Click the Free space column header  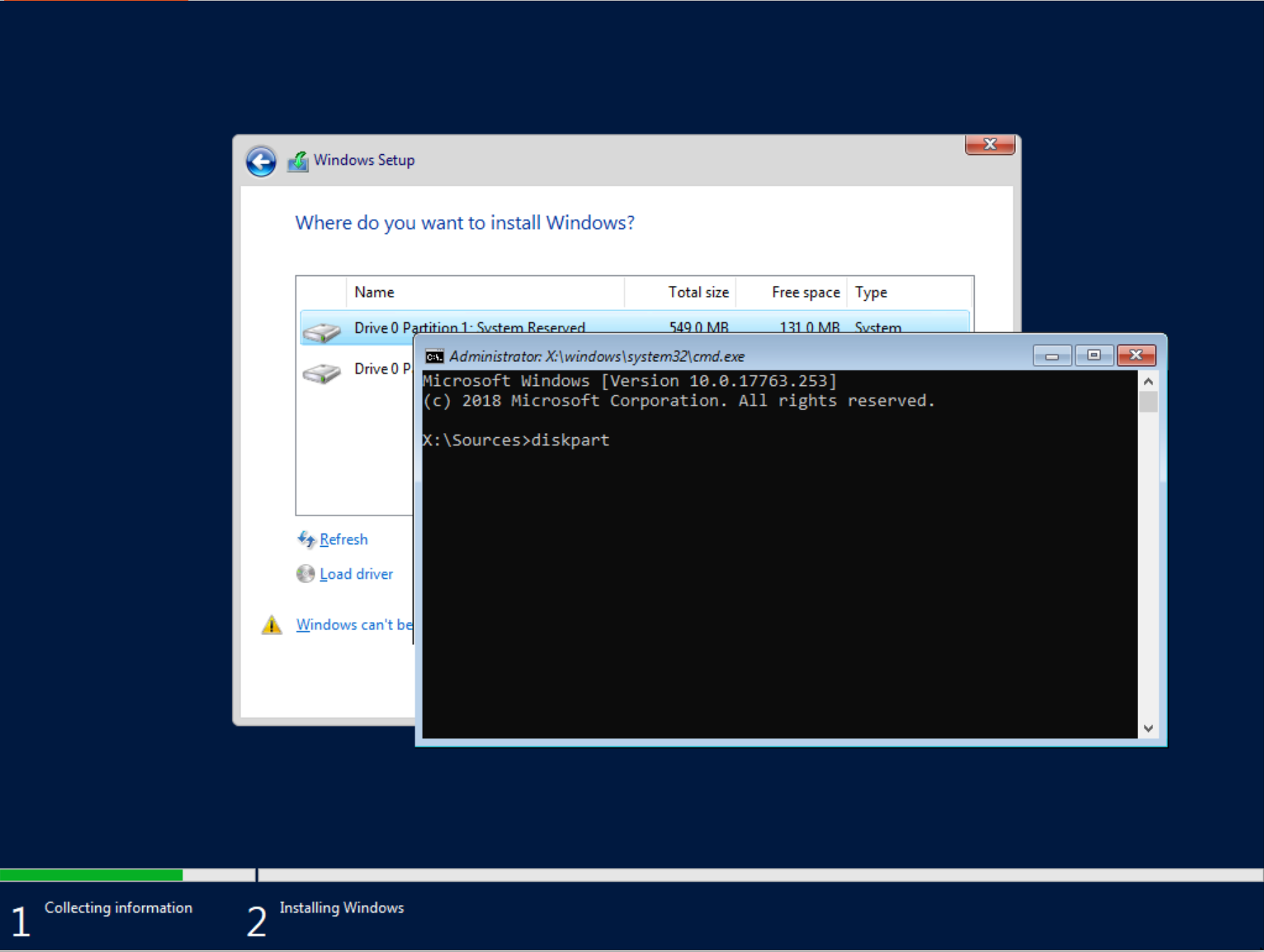point(805,292)
